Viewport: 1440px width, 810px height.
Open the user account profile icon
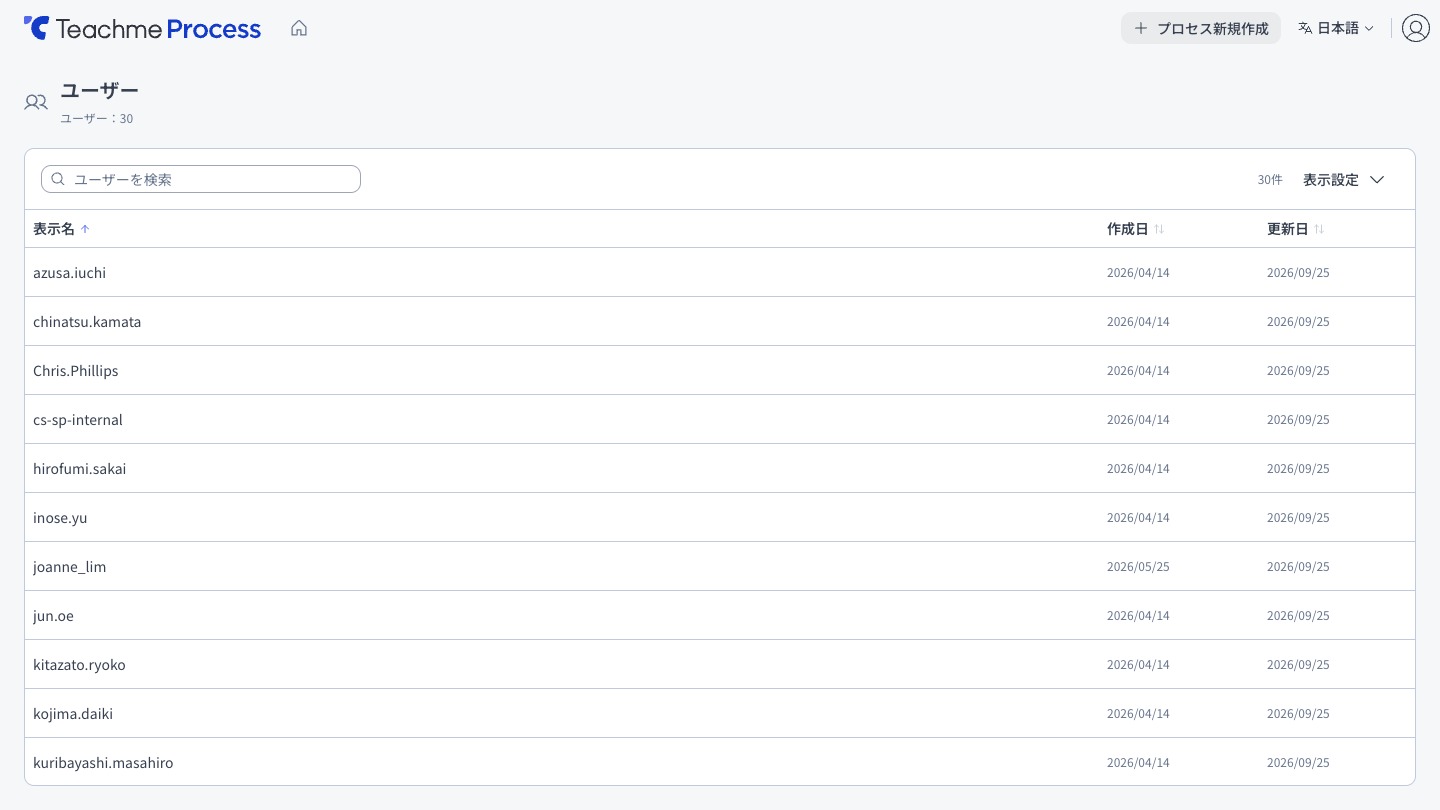(x=1415, y=28)
